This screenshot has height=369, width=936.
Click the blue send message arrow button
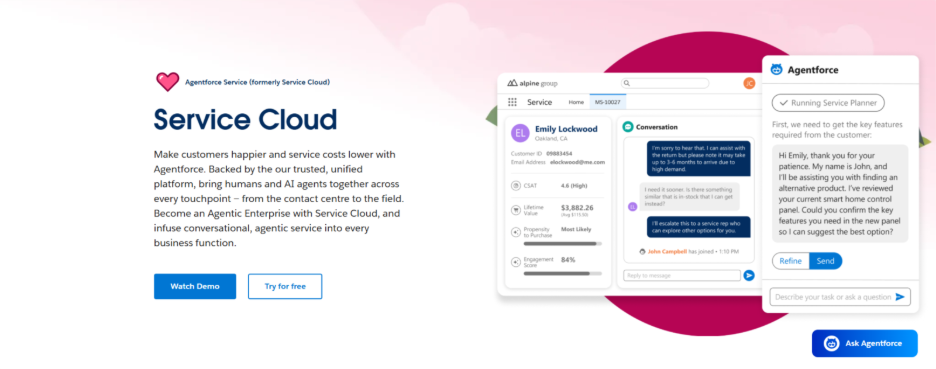coord(749,275)
